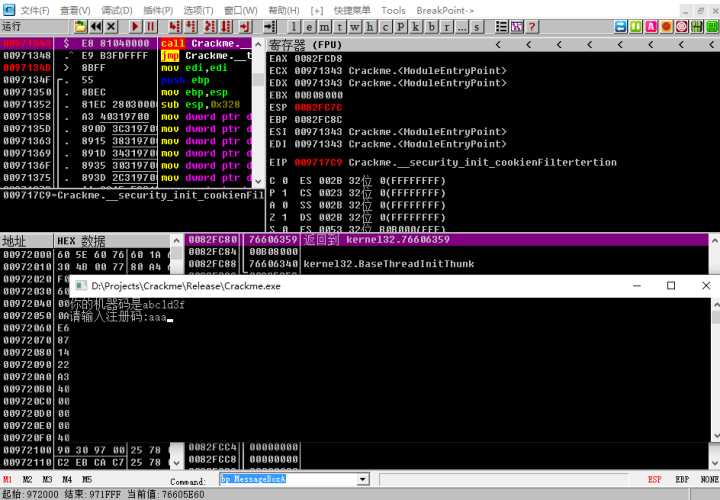
Task: Click the red question mark help icon
Action: [x=532, y=27]
